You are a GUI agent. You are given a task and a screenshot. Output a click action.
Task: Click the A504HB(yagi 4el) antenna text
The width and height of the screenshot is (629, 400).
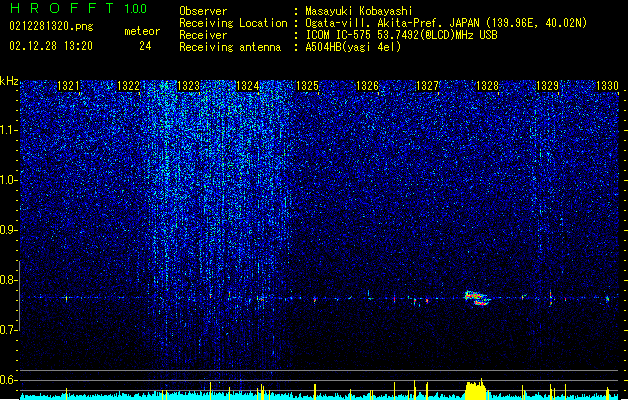(353, 47)
